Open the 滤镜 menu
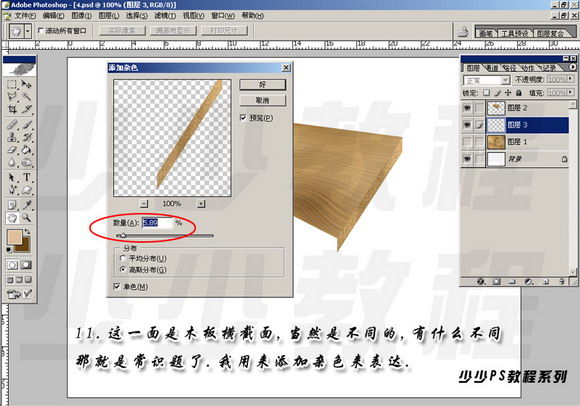The width and height of the screenshot is (580, 406). 165,16
